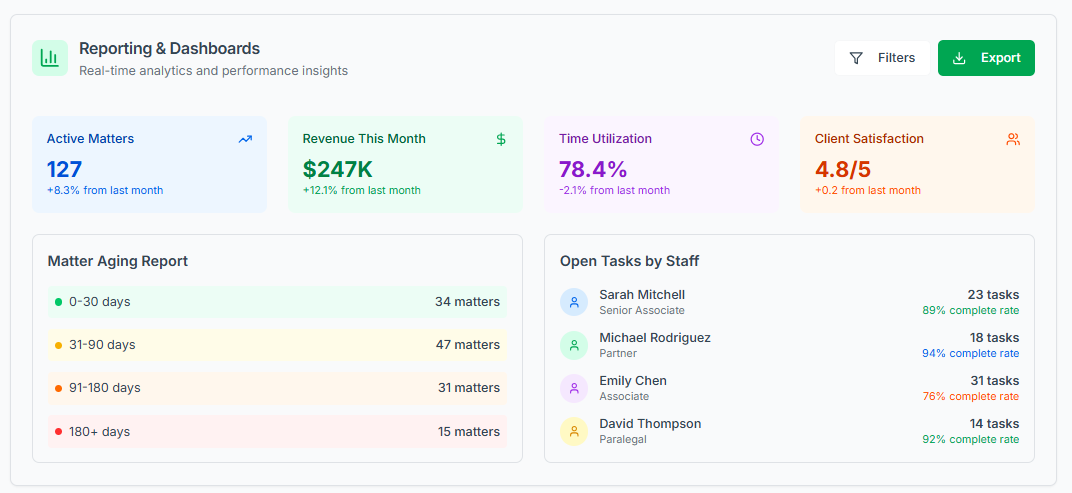The height and width of the screenshot is (493, 1072).
Task: Click Emily Chen's 76% complete rate
Action: [970, 396]
